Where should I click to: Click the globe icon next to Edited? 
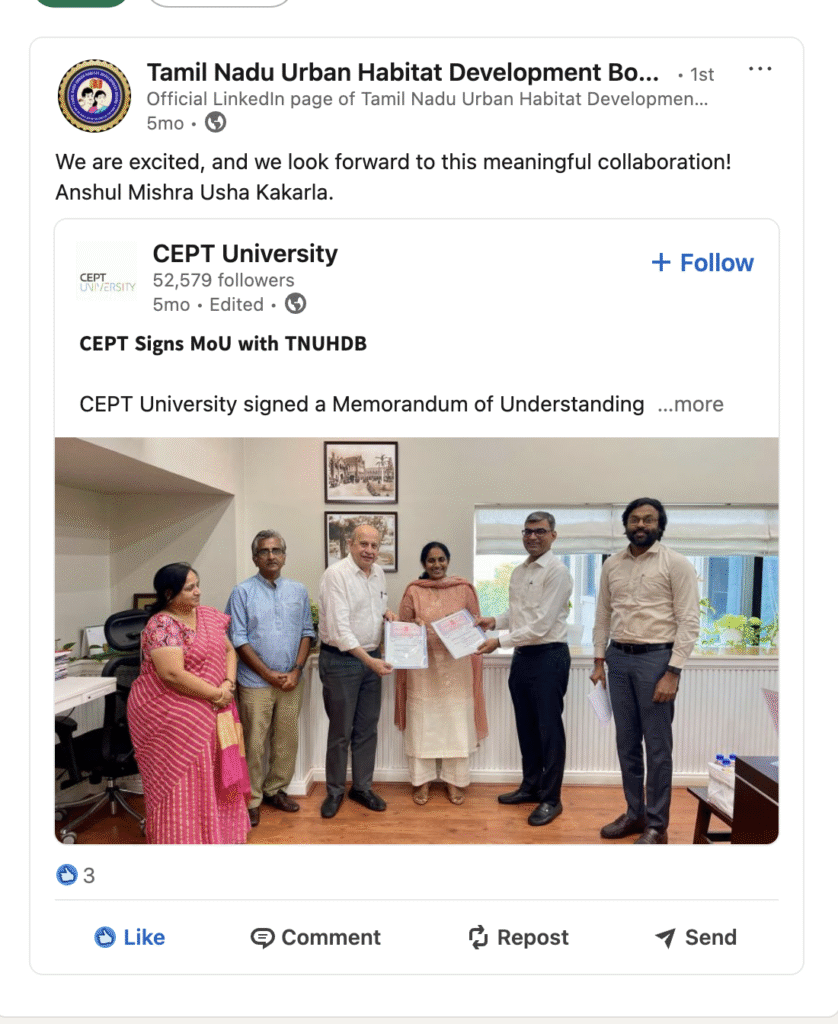[x=295, y=304]
